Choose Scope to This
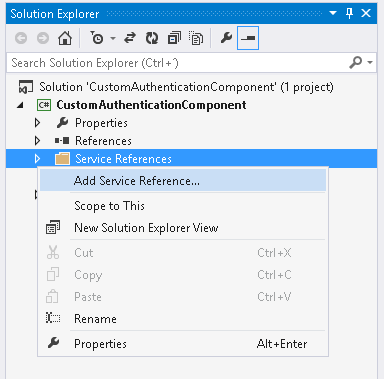384x379 pixels. pos(183,206)
